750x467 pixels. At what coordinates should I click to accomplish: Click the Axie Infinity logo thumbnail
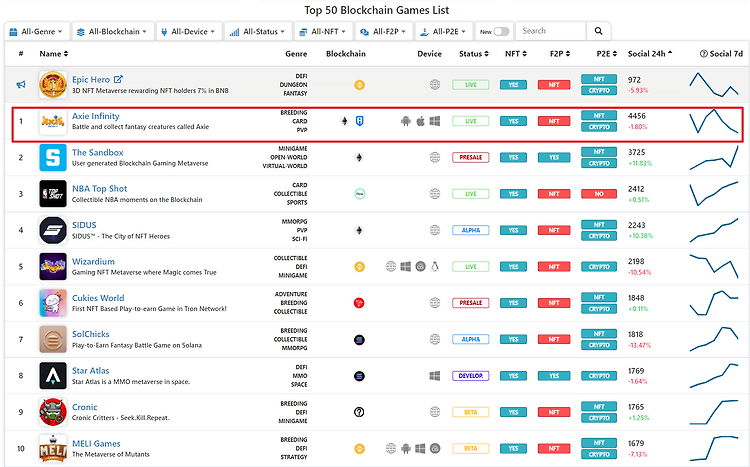[x=53, y=121]
